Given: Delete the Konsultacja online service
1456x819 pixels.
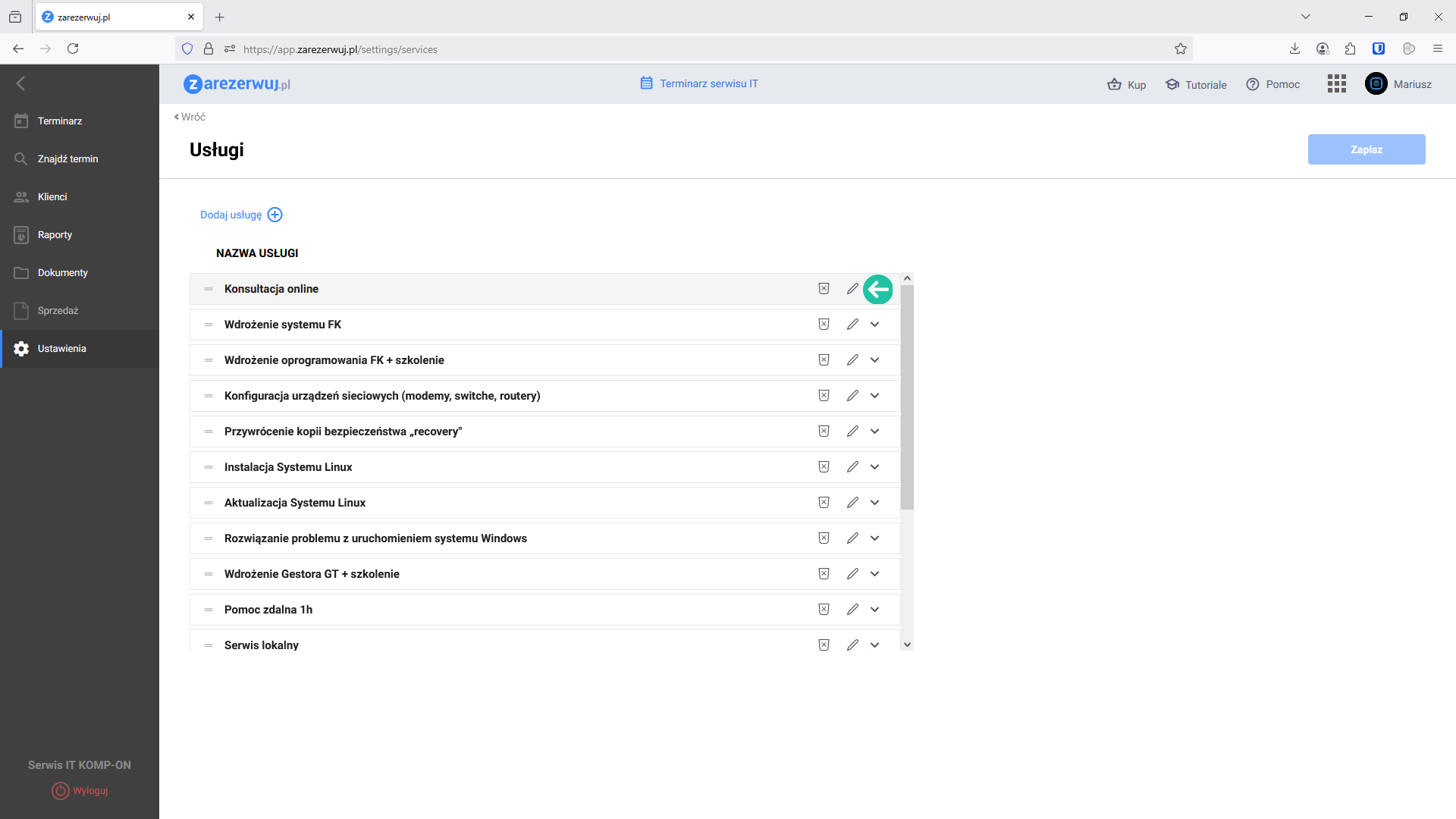Looking at the screenshot, I should pos(824,289).
